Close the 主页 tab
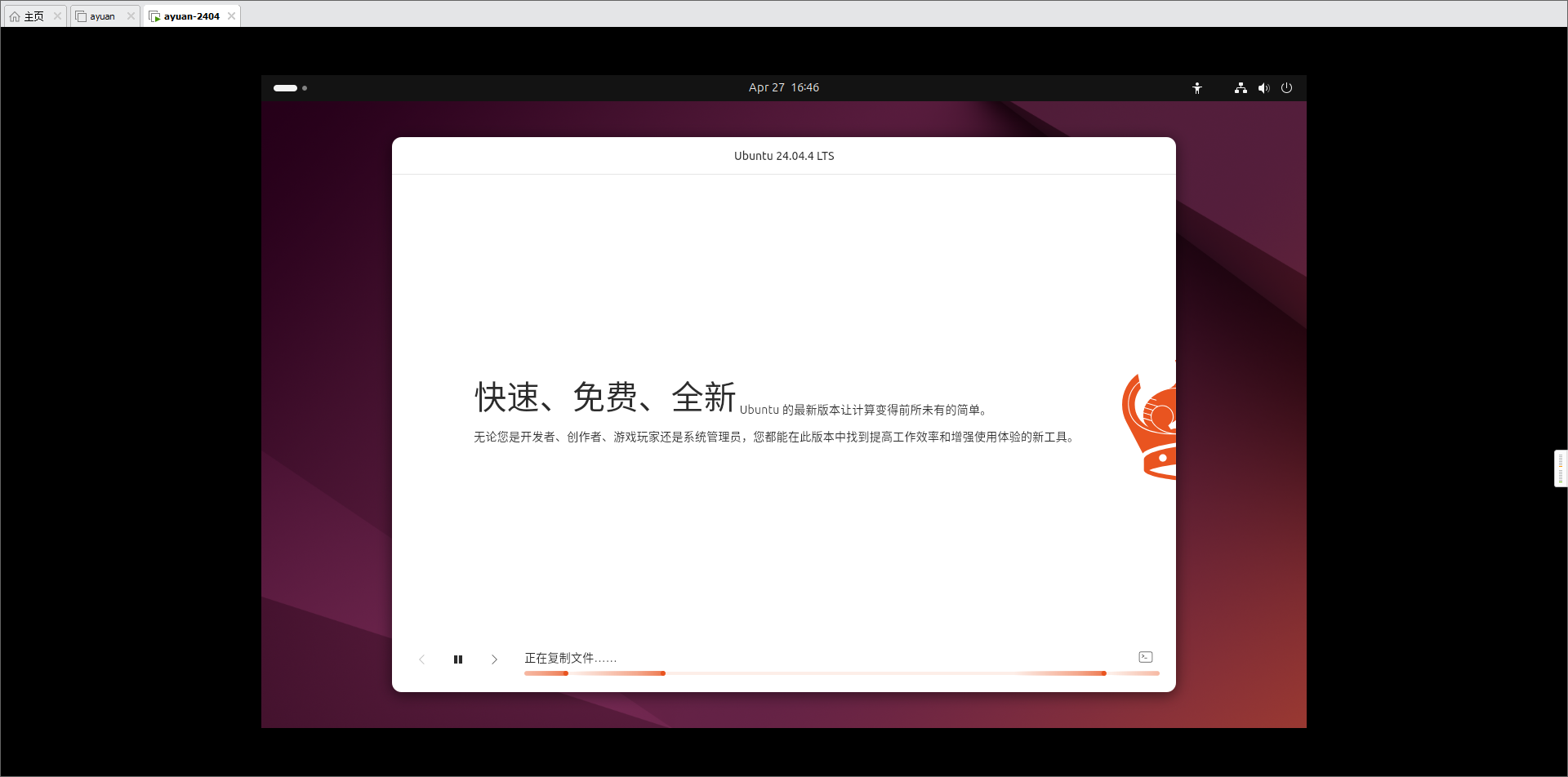This screenshot has height=777, width=1568. (57, 16)
